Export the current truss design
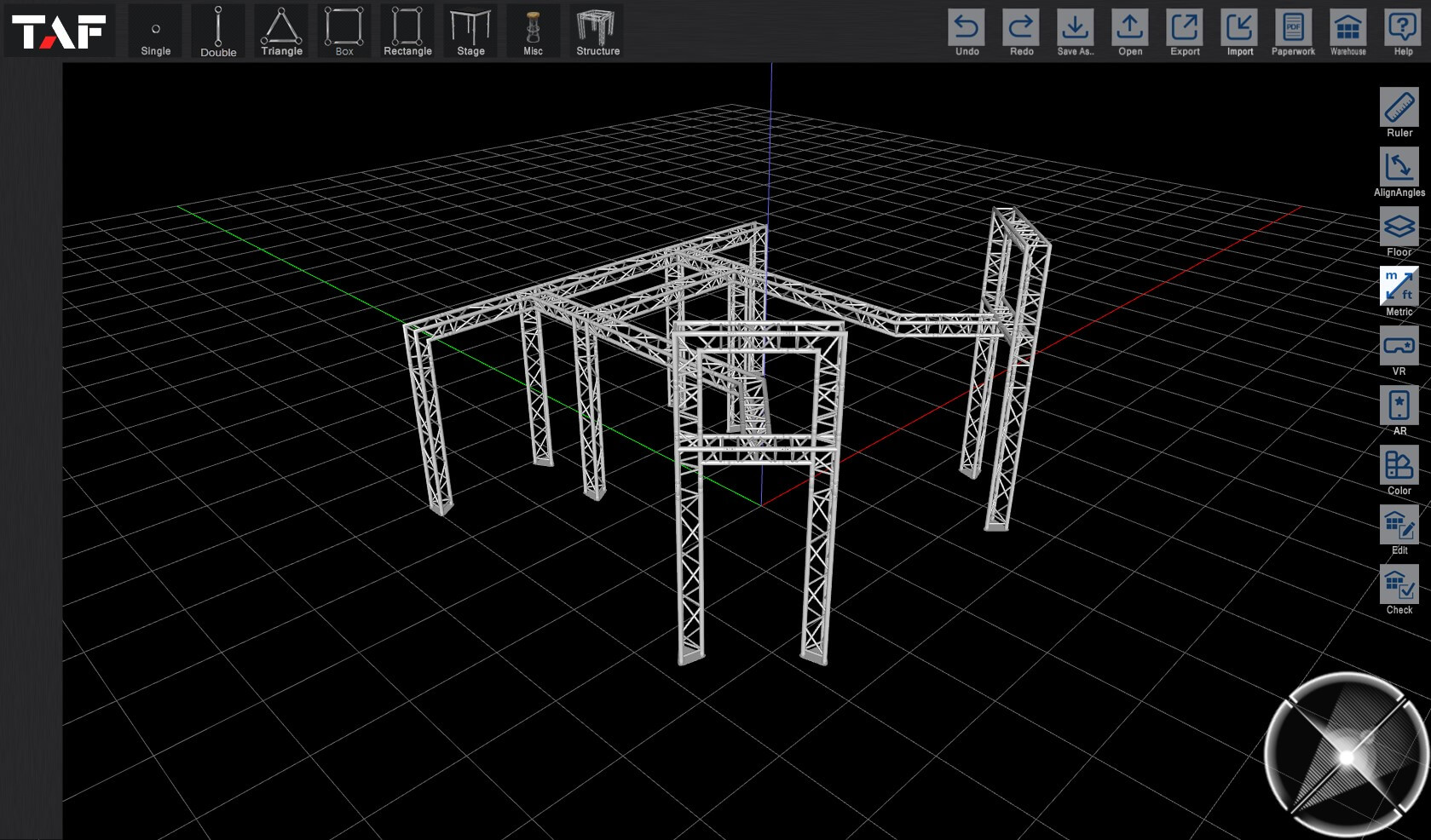Viewport: 1431px width, 840px height. coord(1185,33)
